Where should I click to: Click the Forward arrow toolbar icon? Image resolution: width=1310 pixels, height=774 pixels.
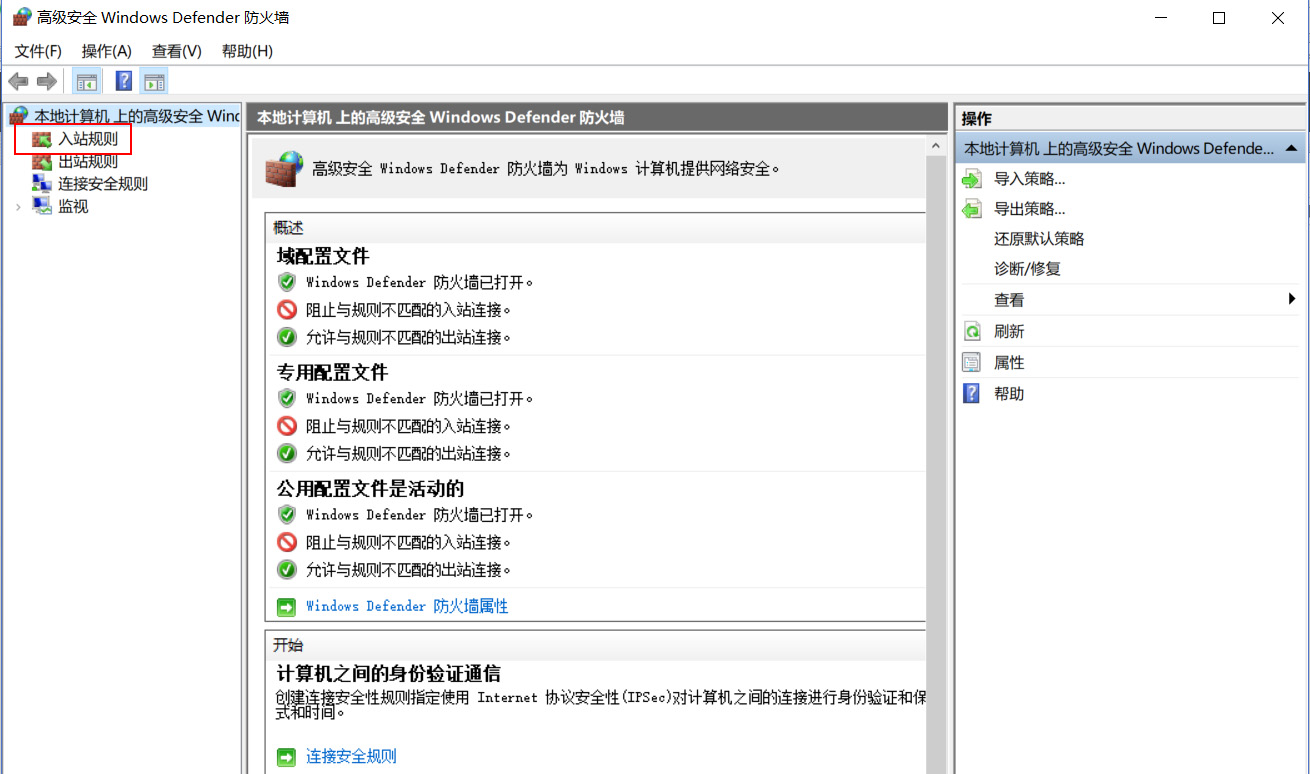[46, 81]
